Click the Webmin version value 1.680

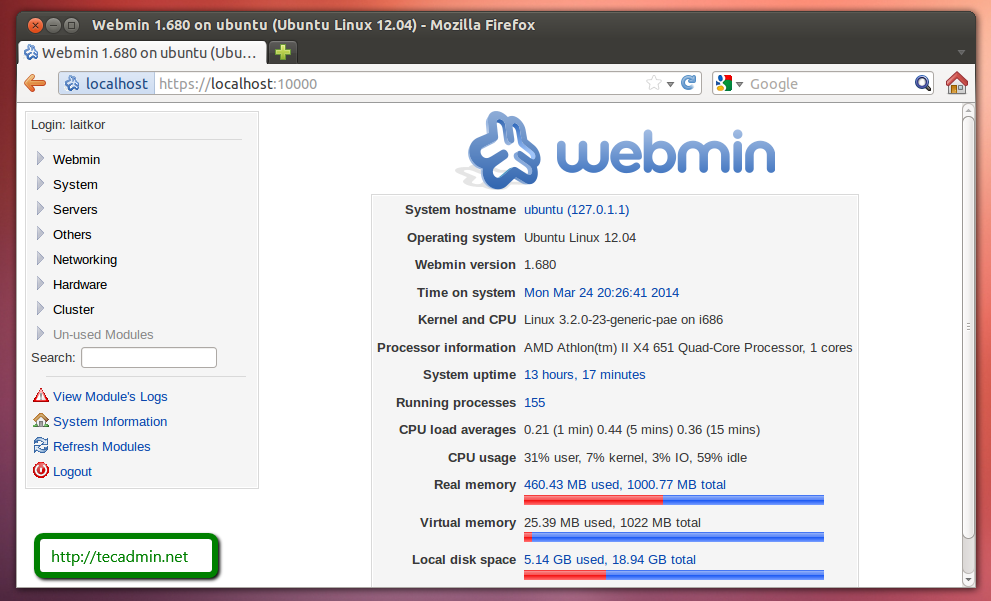click(x=540, y=265)
